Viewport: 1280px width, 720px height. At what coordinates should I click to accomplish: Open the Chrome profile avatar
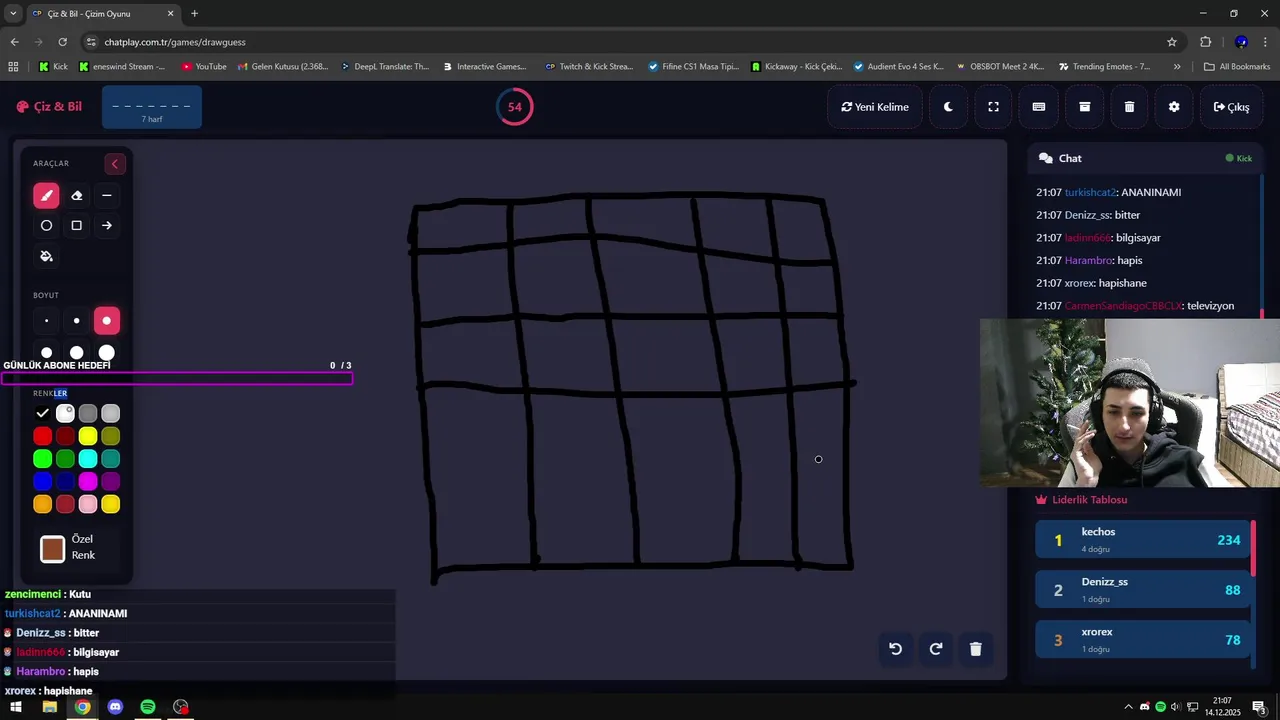[x=1241, y=42]
